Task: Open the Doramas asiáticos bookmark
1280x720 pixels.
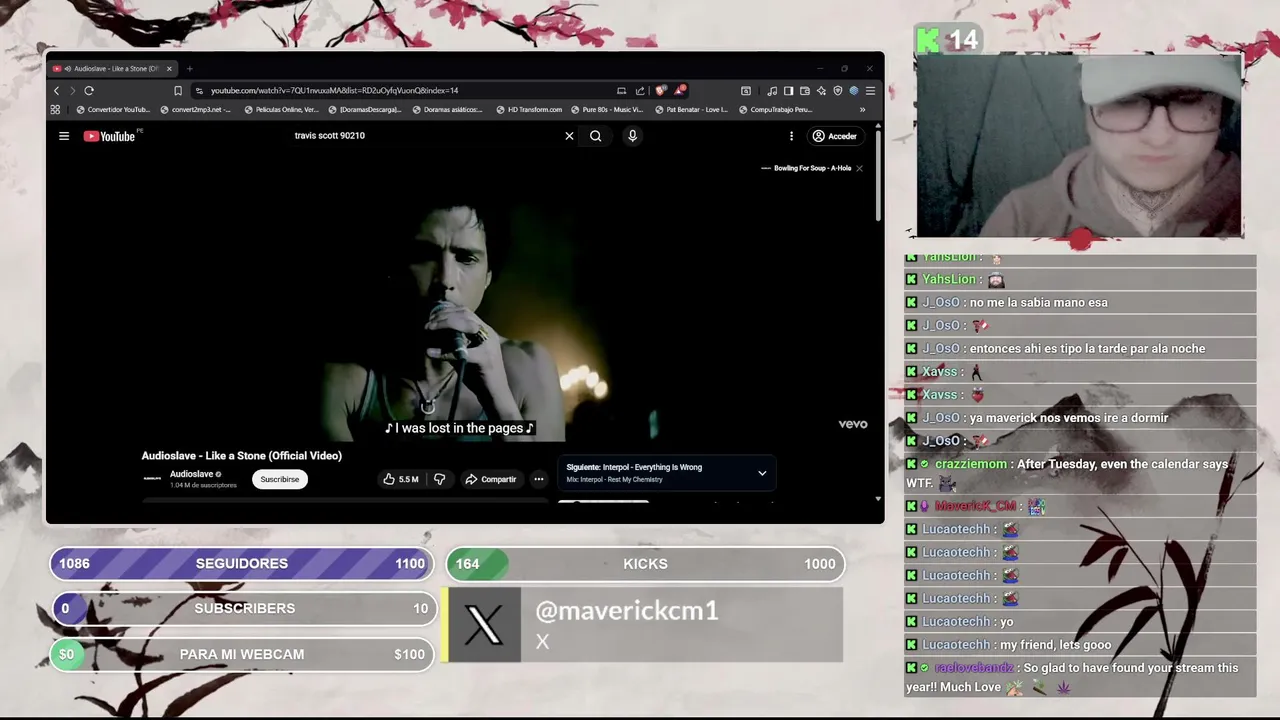Action: coord(448,109)
